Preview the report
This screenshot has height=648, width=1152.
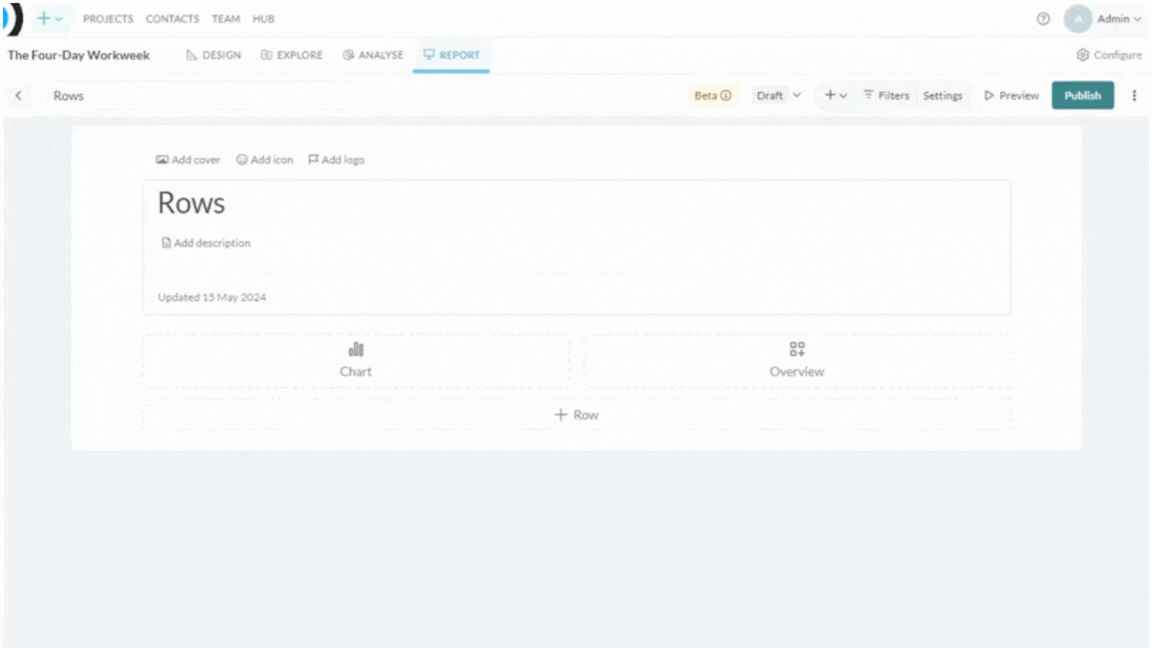[1011, 96]
